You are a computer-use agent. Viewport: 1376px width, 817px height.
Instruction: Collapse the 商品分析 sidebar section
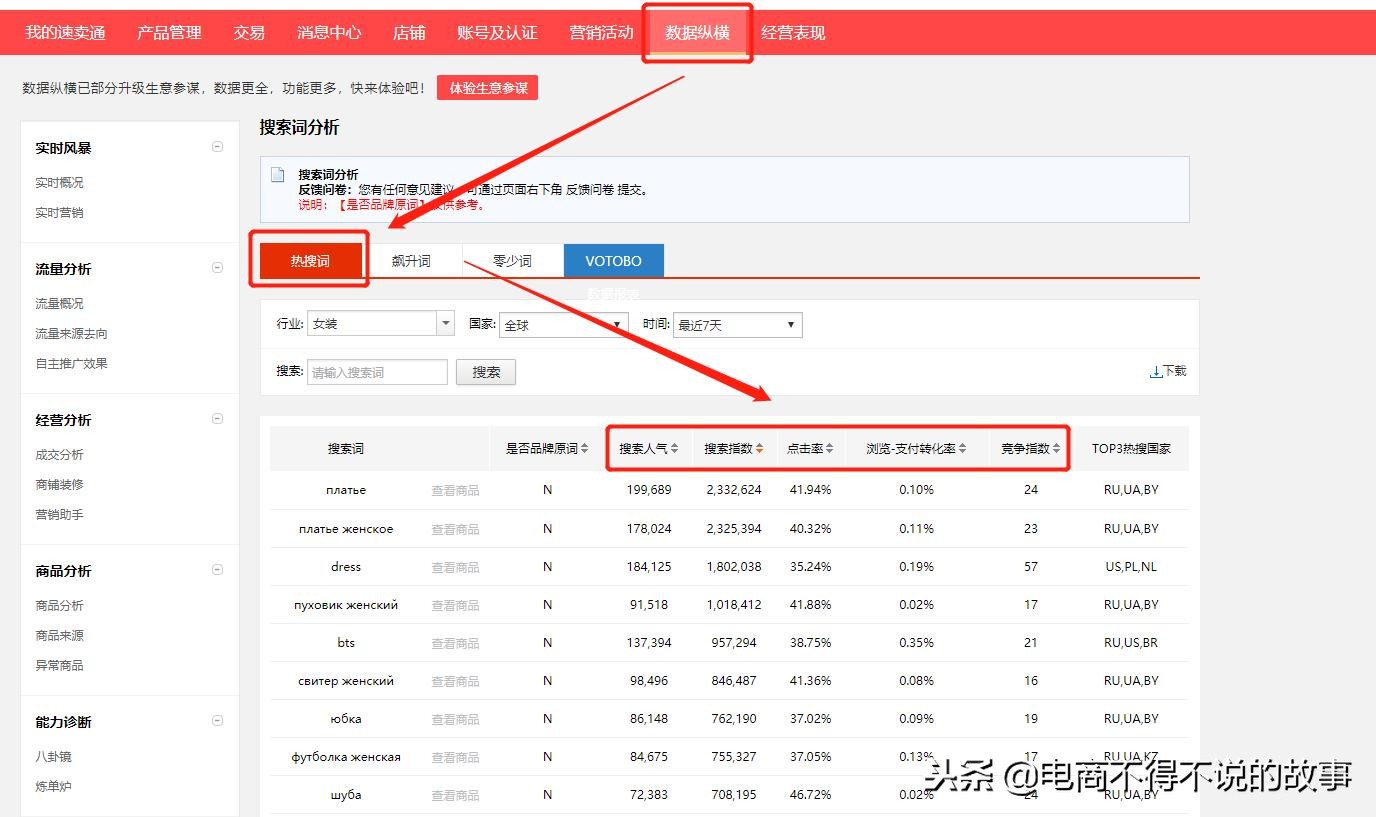pyautogui.click(x=217, y=569)
